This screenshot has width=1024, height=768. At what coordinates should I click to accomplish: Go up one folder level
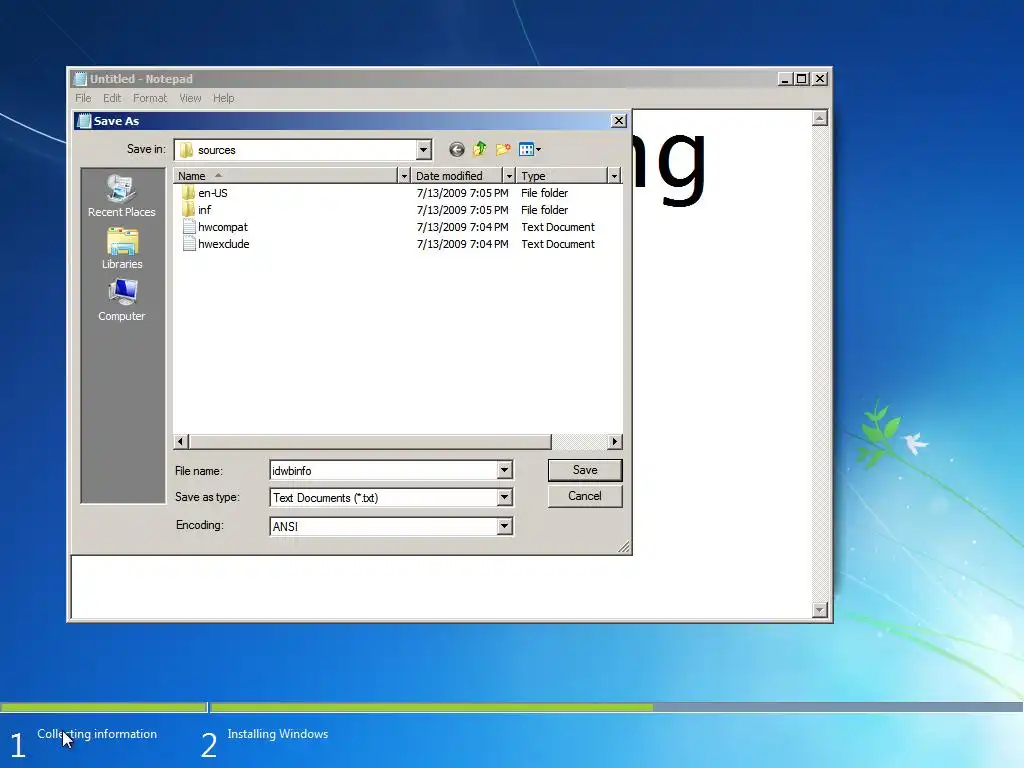click(x=480, y=150)
